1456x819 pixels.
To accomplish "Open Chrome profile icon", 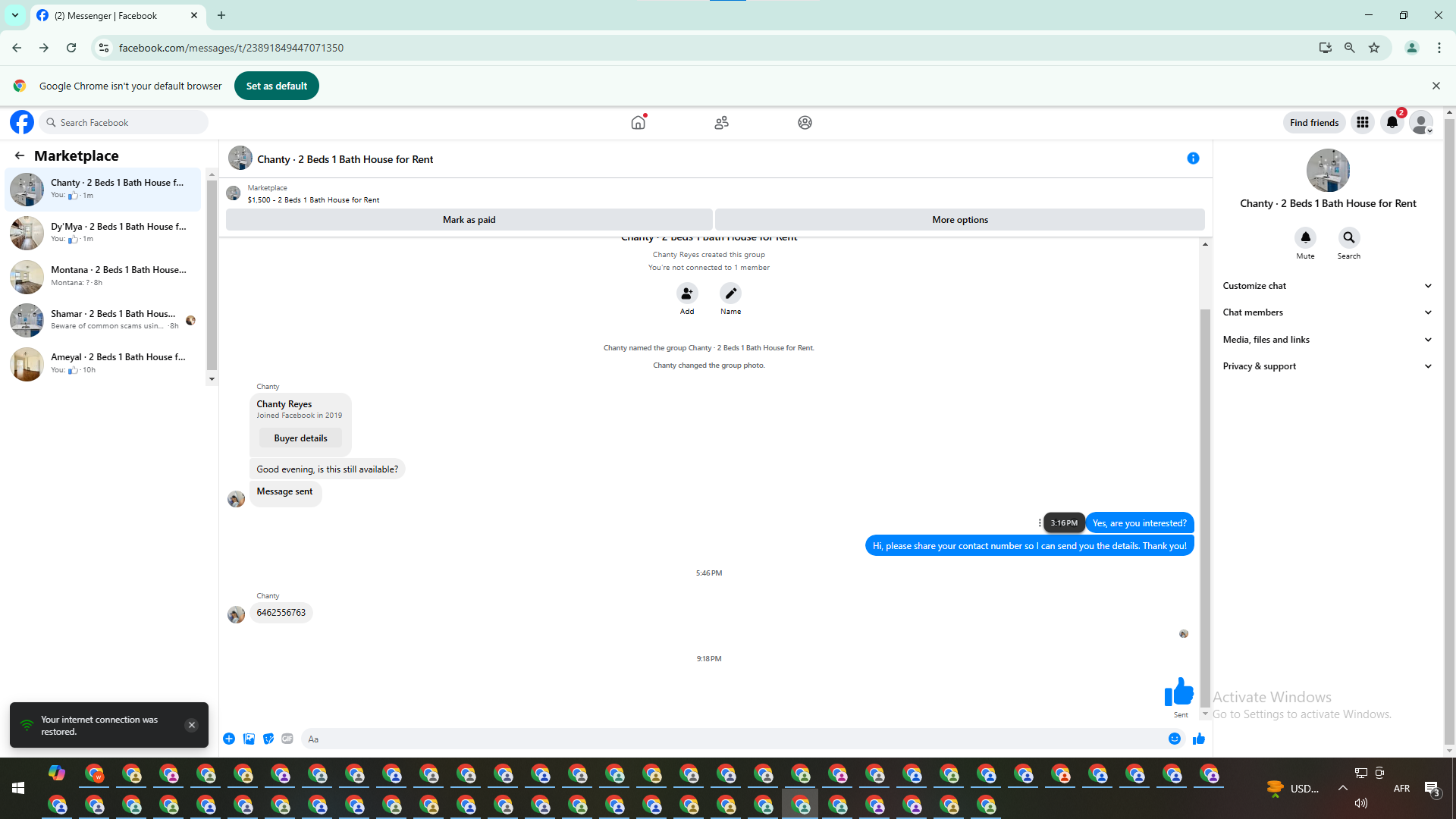I will tap(1412, 48).
